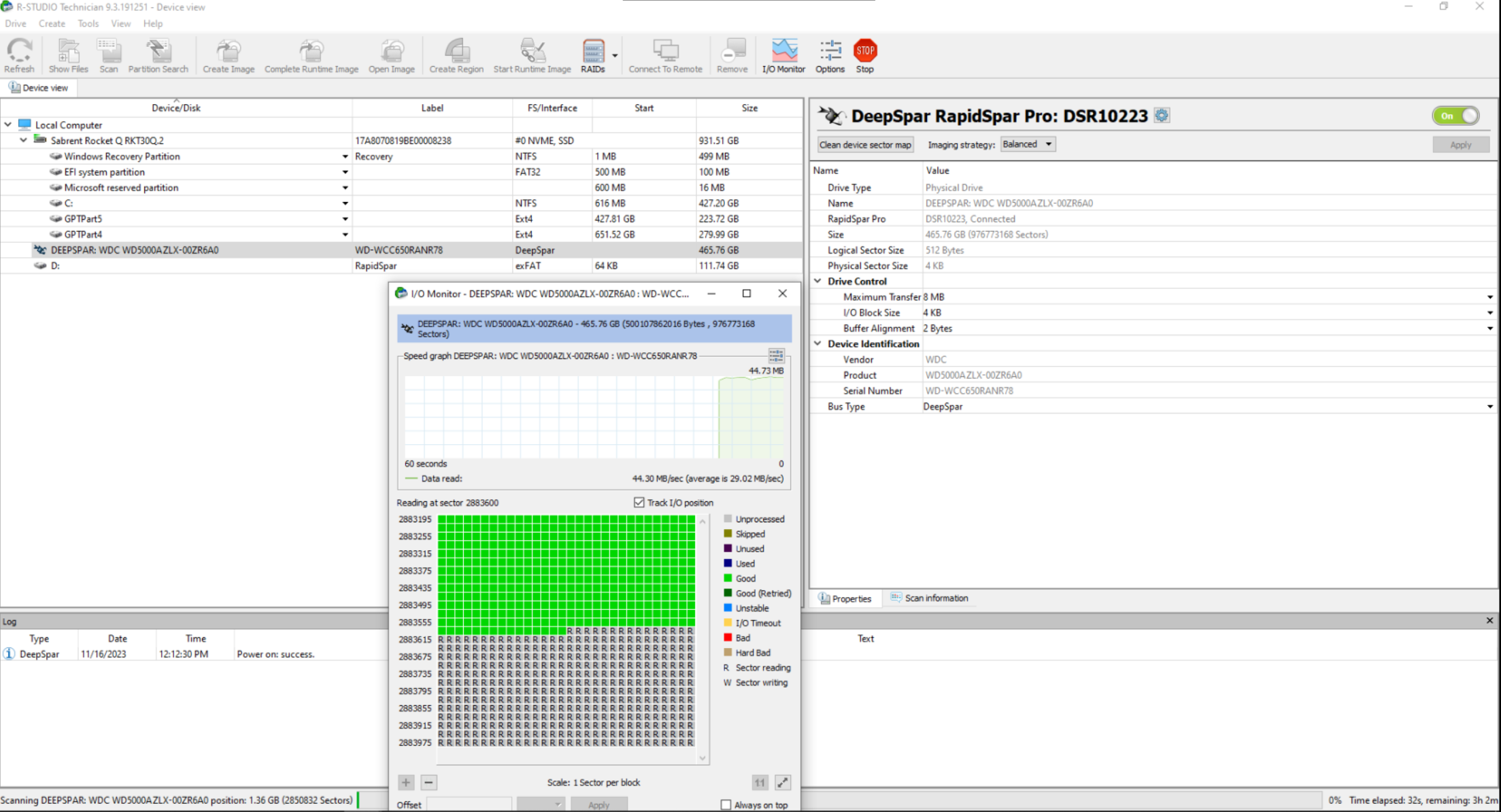
Task: Select the GPTPart5 partition row
Action: point(401,219)
